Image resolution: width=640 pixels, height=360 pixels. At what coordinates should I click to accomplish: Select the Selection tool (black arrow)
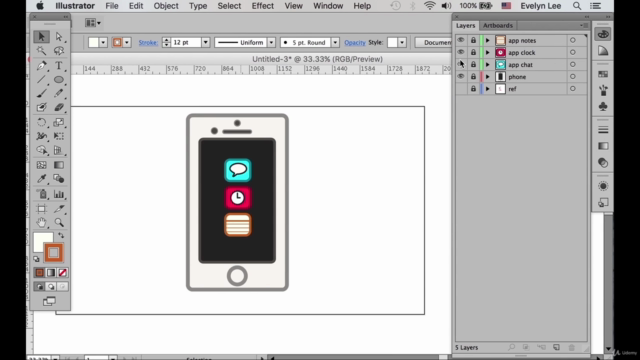tap(41, 37)
